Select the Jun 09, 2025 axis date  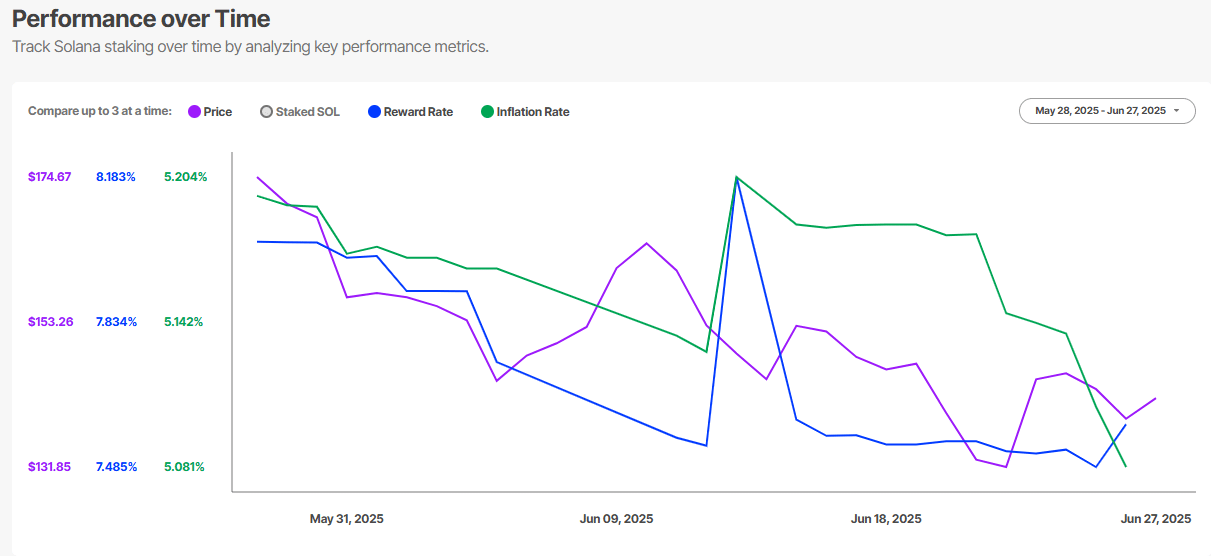pyautogui.click(x=616, y=519)
